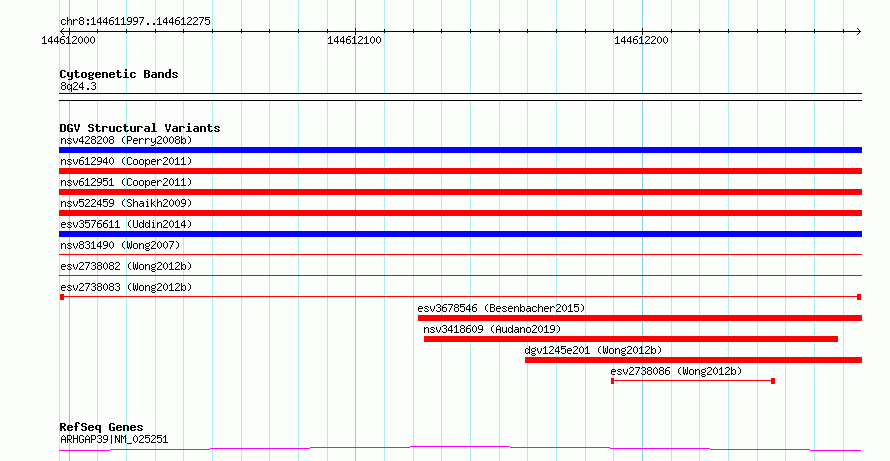Screen dimensions: 890x461
Task: Click the 144612000 ruler position
Action: point(68,40)
